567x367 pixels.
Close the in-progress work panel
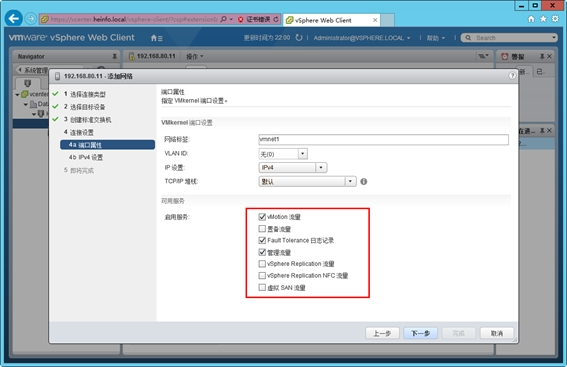(x=549, y=131)
